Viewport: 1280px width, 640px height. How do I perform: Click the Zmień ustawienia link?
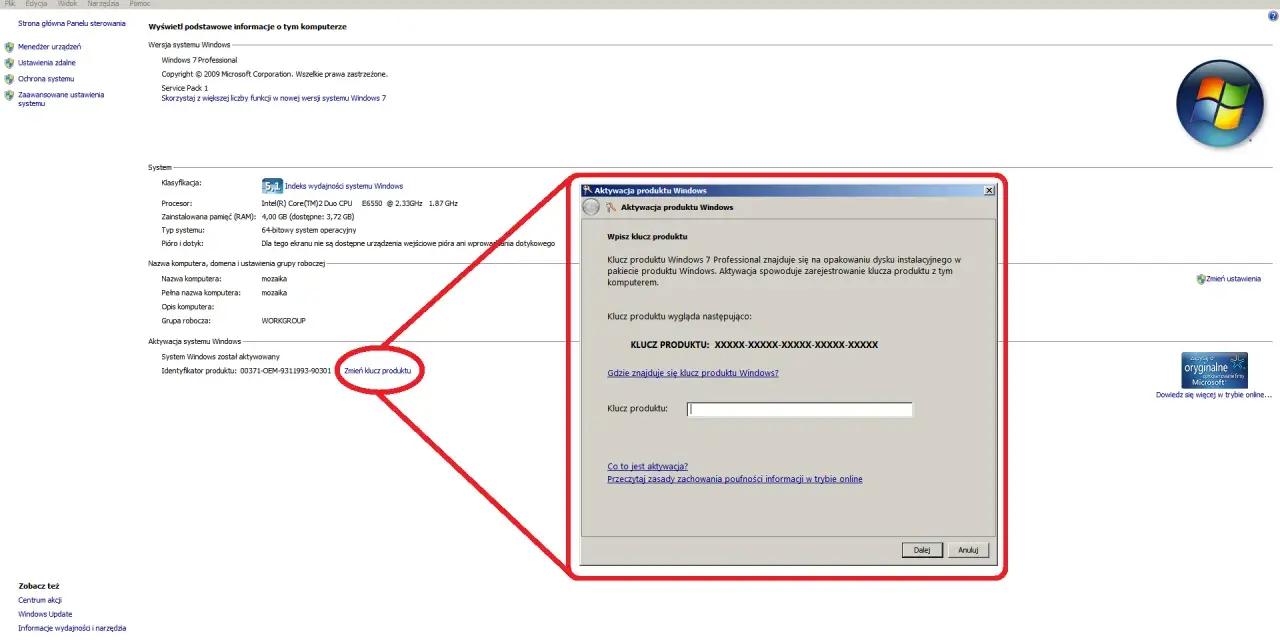pos(1234,279)
